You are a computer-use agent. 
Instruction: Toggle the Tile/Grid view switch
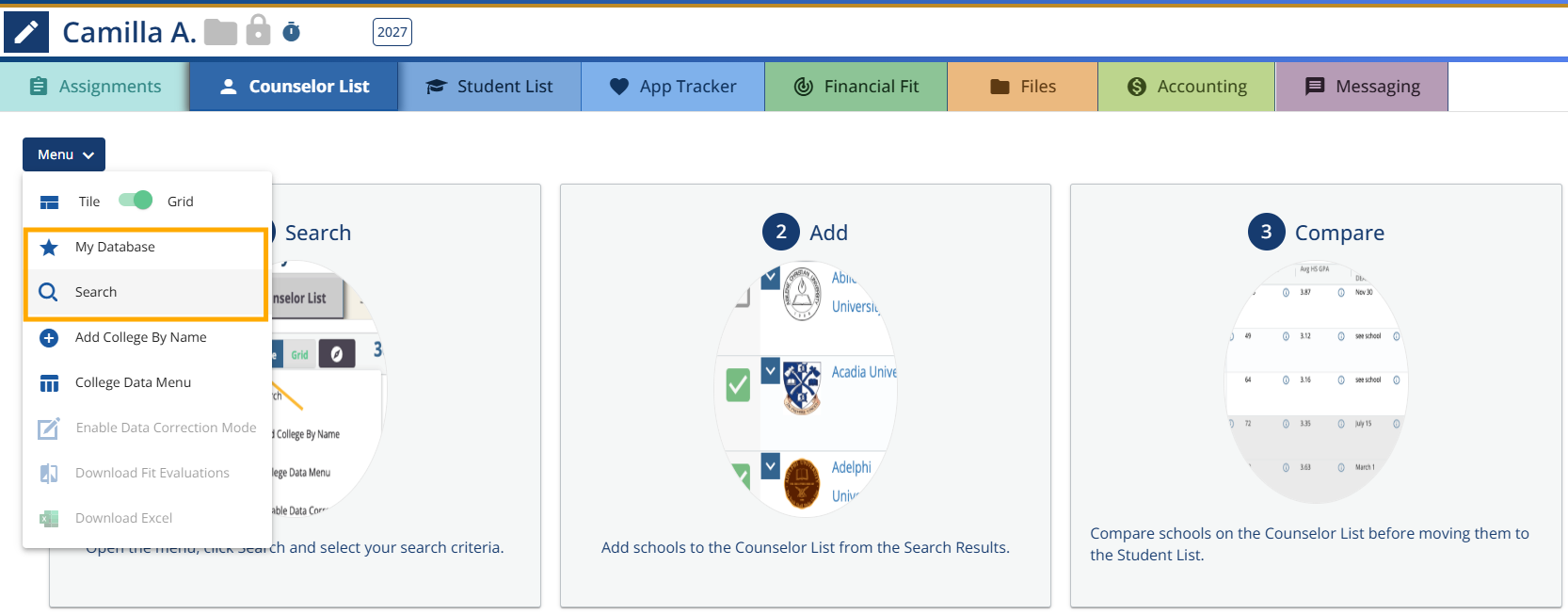pos(136,201)
